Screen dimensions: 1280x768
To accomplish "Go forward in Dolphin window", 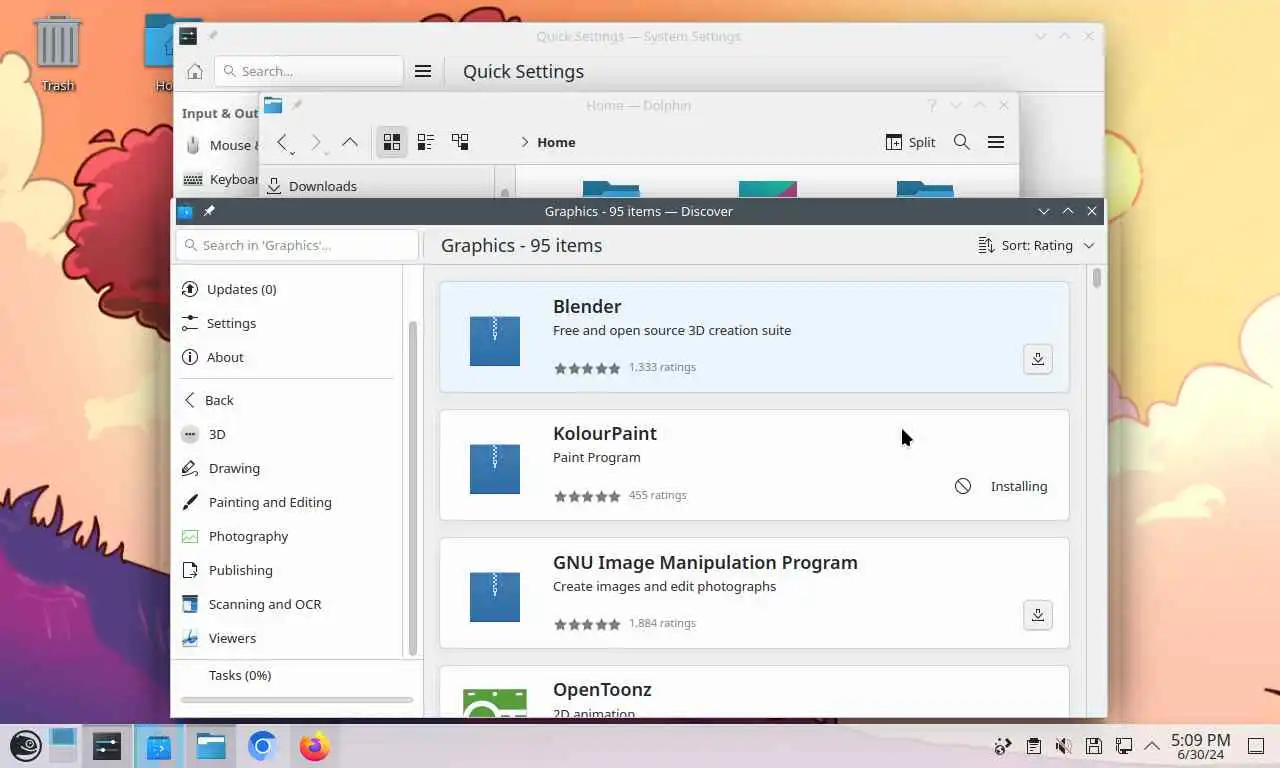I will click(318, 142).
